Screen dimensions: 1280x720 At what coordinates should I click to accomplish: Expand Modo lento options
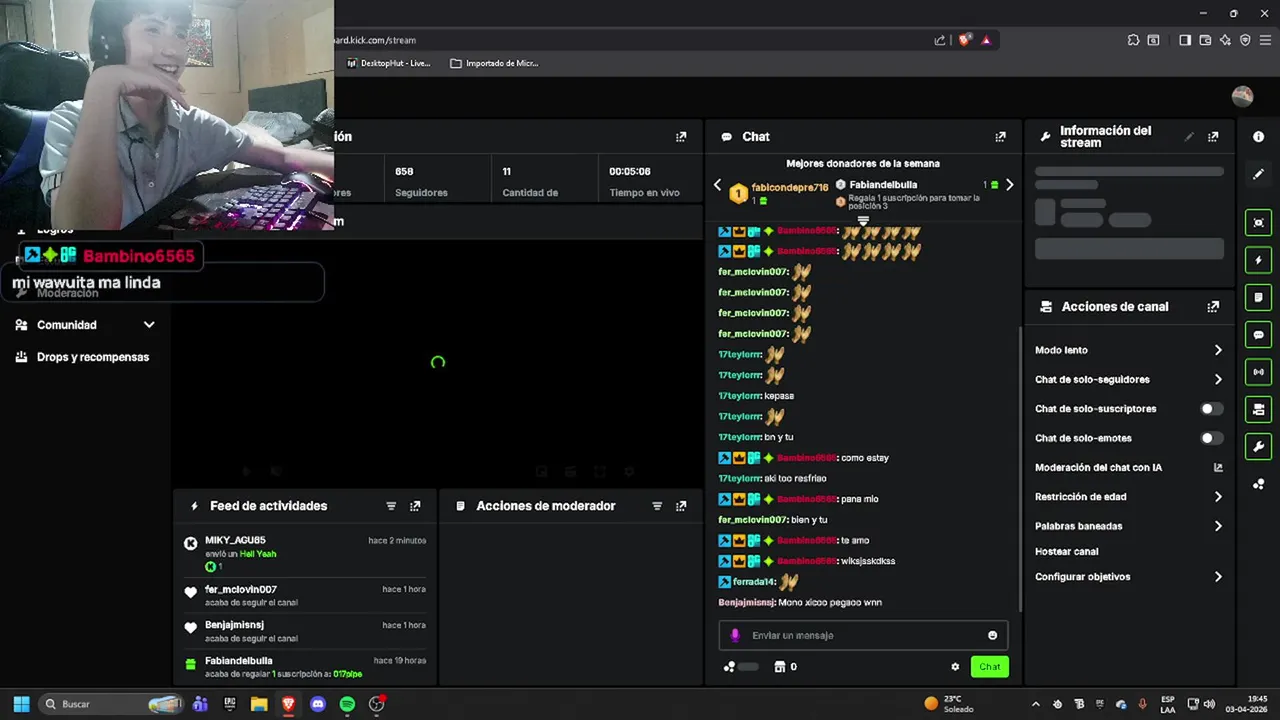1218,350
